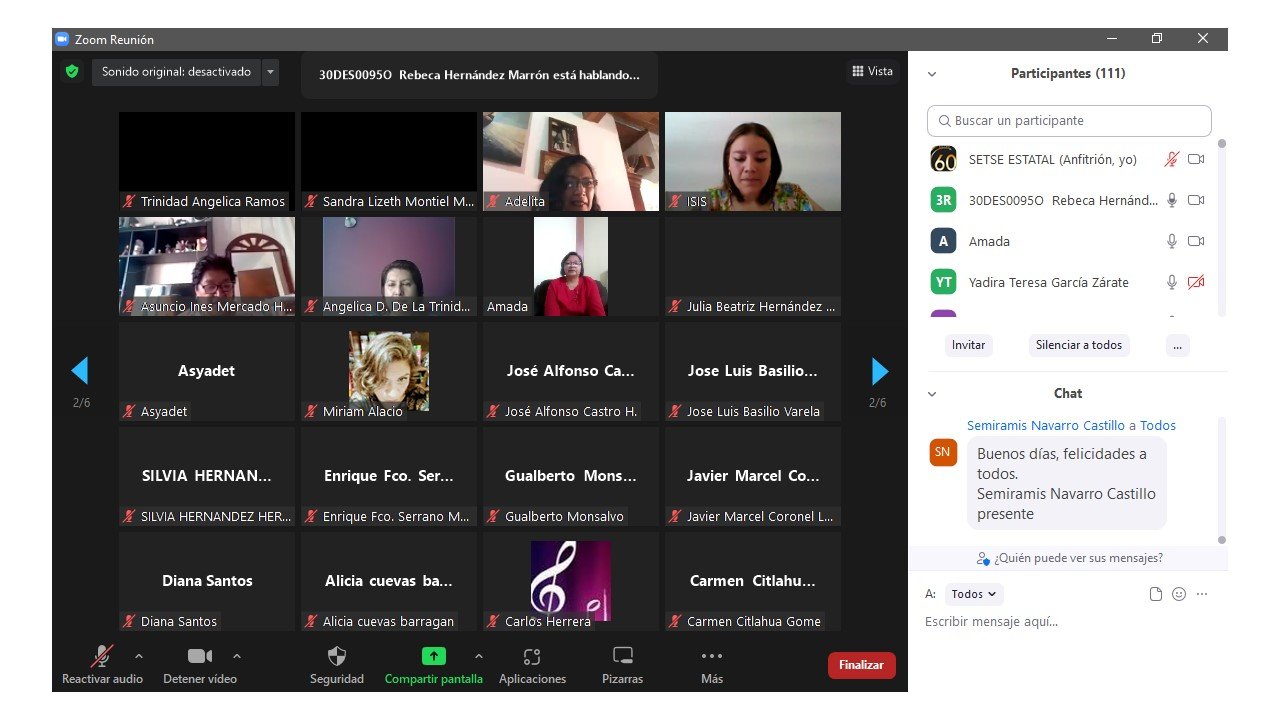Click Semiramis Navarro Castillo sender name
This screenshot has height=720, width=1280.
[x=1046, y=425]
